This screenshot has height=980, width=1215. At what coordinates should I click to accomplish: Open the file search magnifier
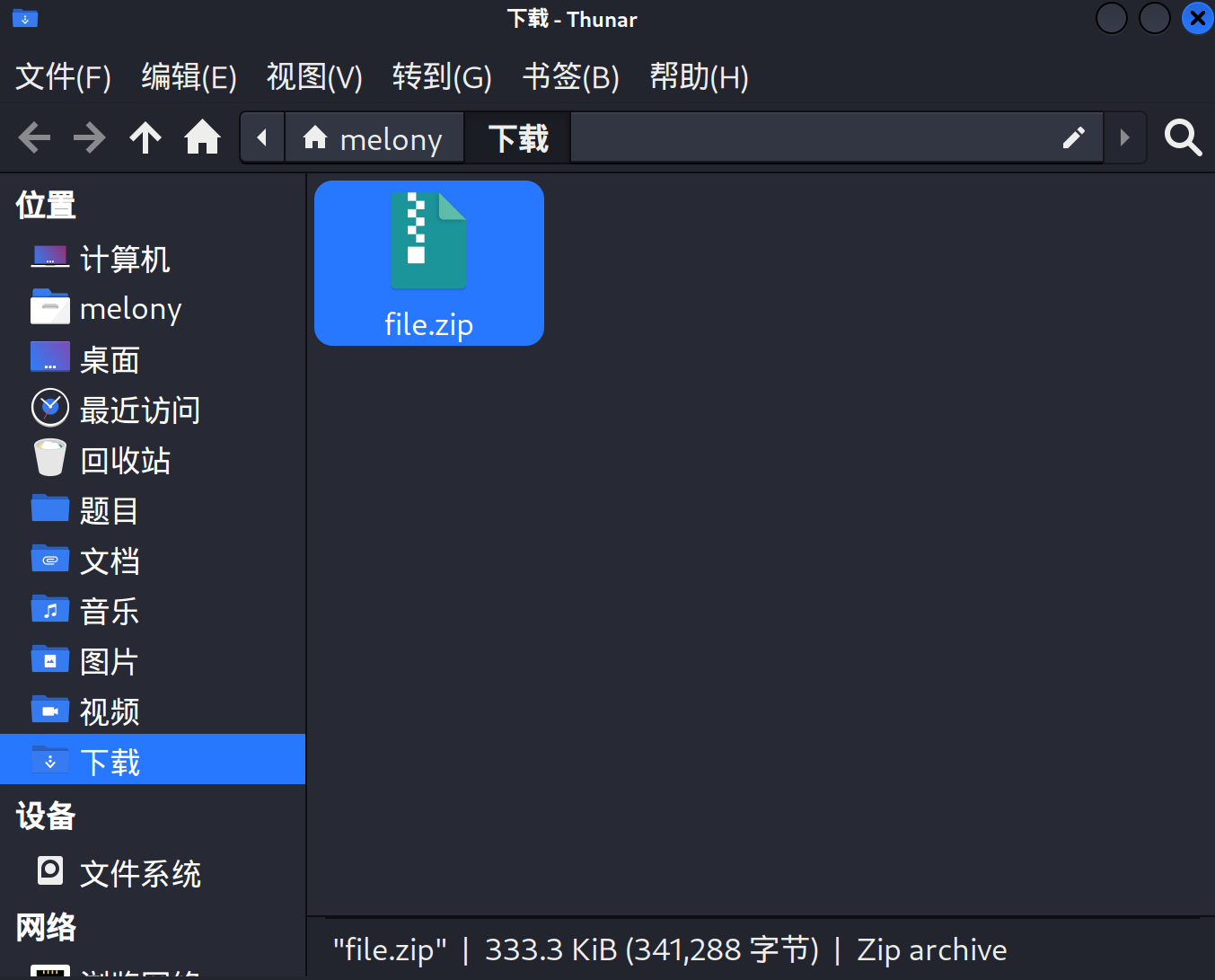[1183, 138]
